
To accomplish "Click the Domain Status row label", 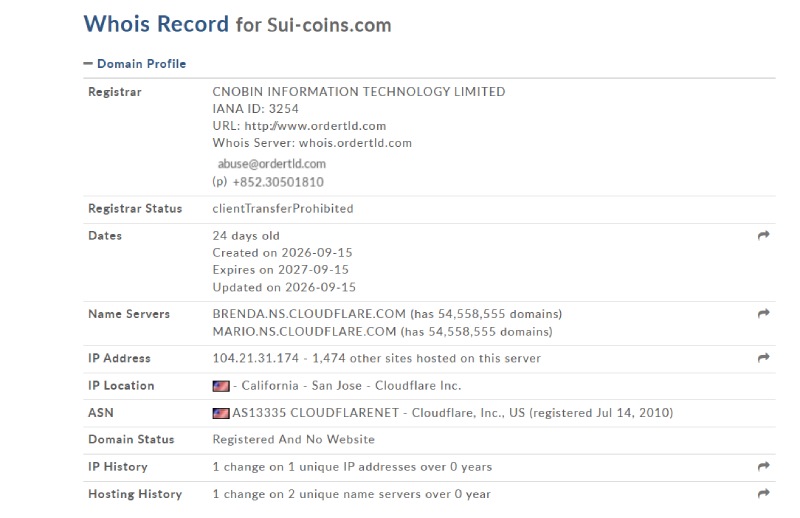I will (x=131, y=439).
